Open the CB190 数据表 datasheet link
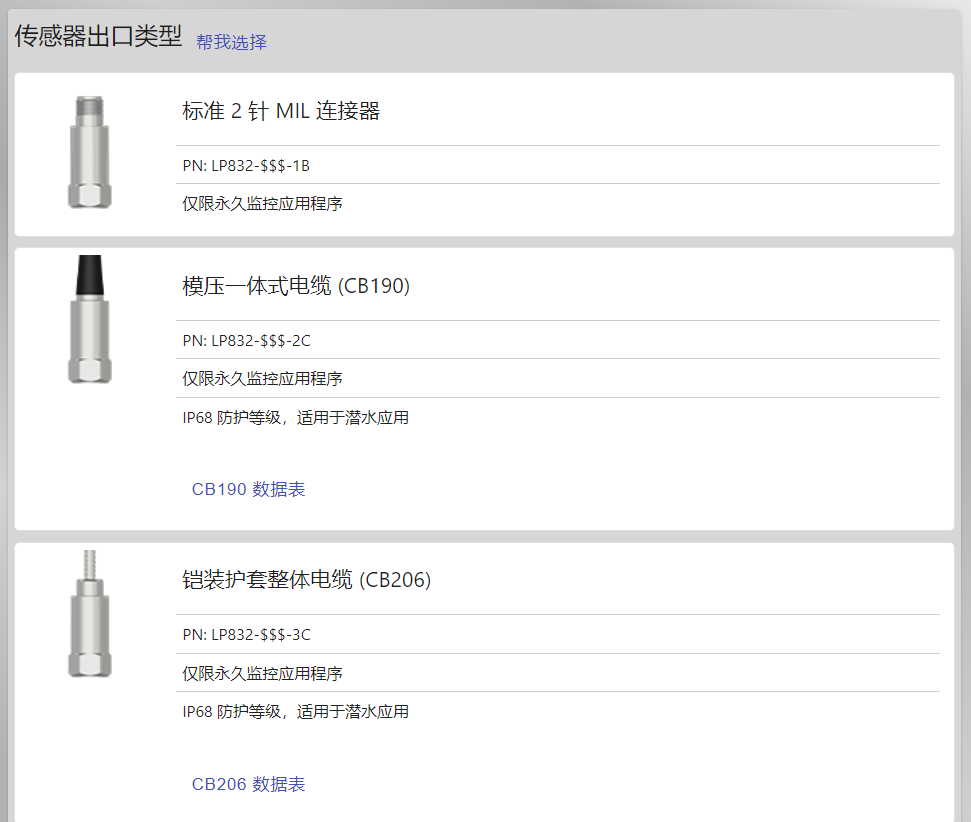 (248, 489)
